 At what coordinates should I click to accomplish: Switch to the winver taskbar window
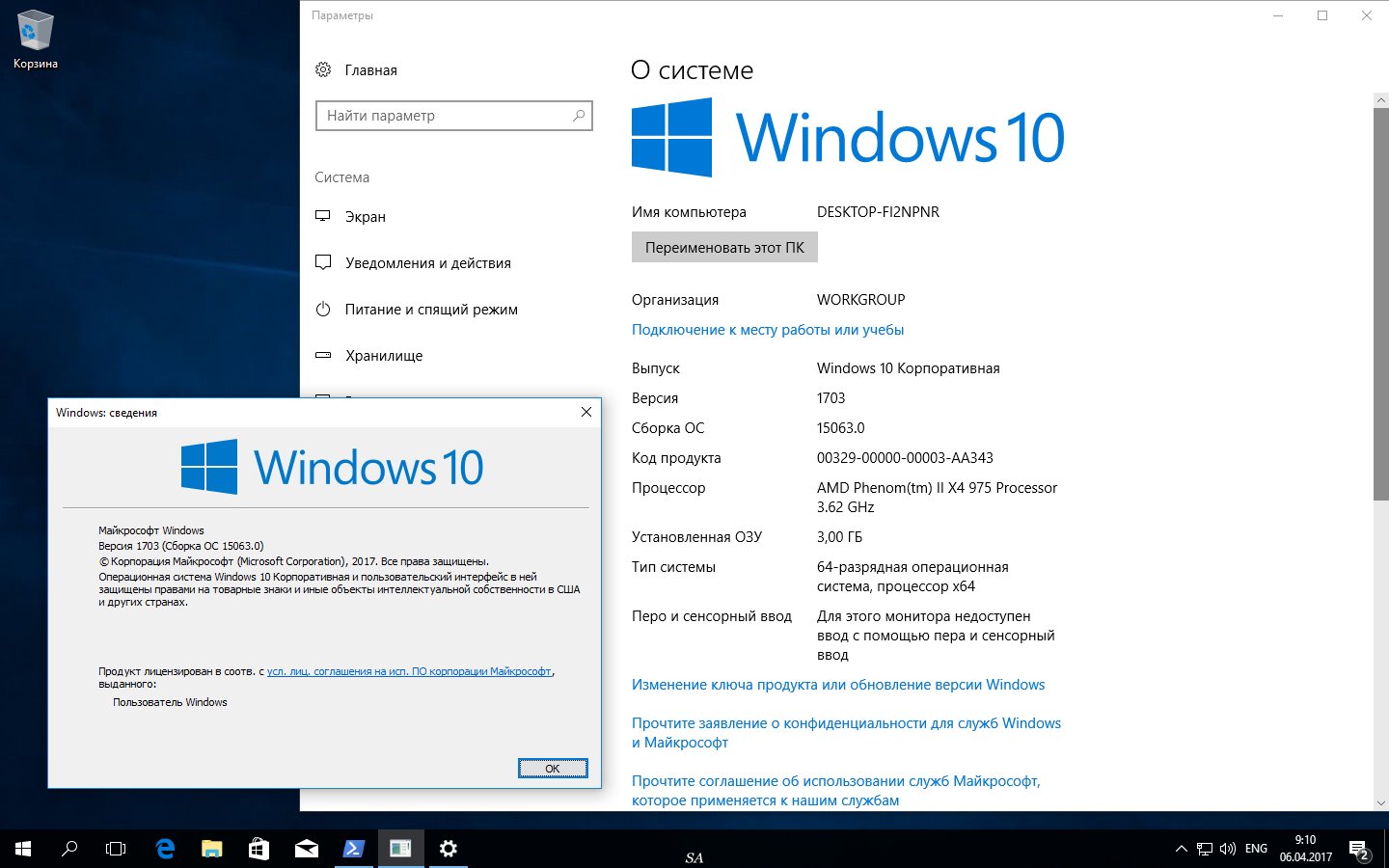(400, 849)
